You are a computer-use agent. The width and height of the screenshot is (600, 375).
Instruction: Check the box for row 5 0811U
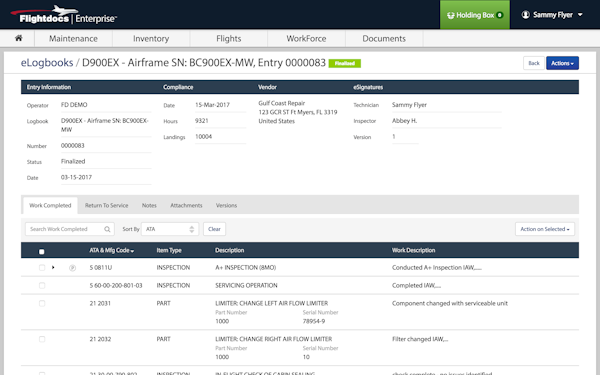[42, 268]
